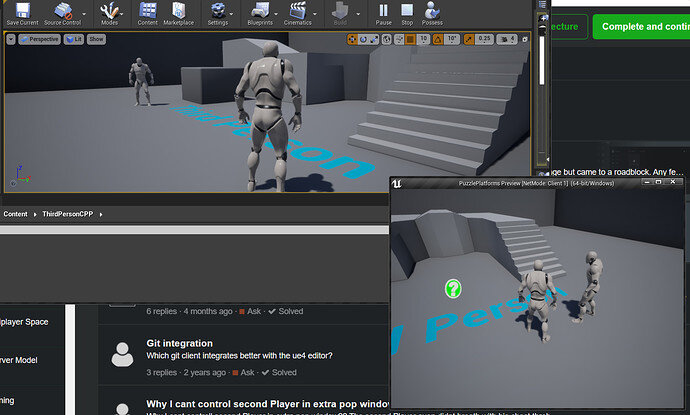Click the Modes toolbar icon
Viewport: 690px width, 415px height.
pyautogui.click(x=109, y=14)
